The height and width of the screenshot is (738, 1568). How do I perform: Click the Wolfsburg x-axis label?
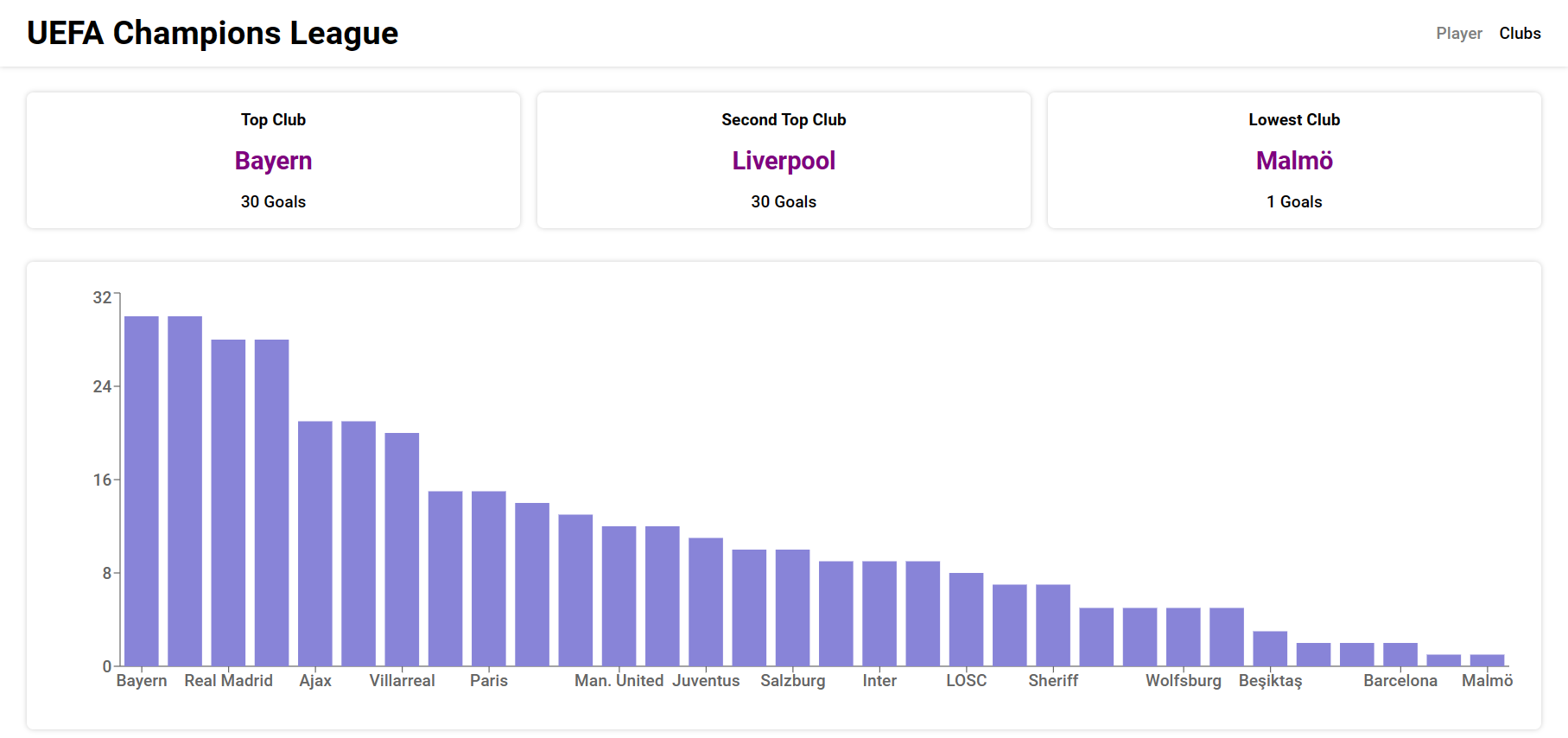(x=1184, y=681)
